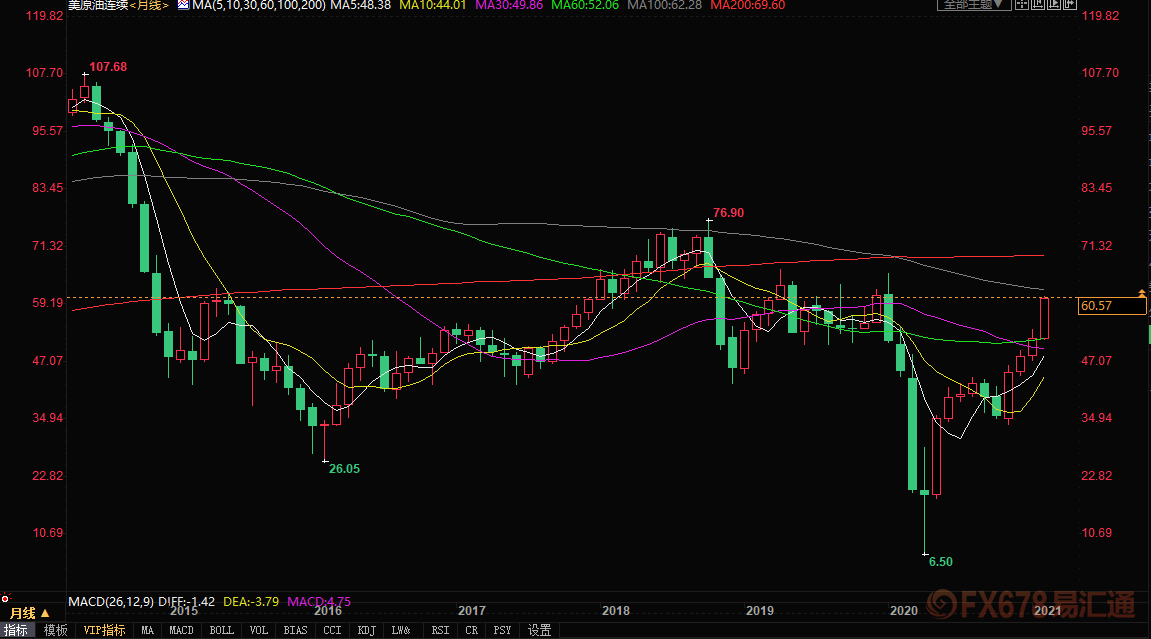Click the right axis 119.82 value
The width and height of the screenshot is (1151, 639).
(1100, 15)
